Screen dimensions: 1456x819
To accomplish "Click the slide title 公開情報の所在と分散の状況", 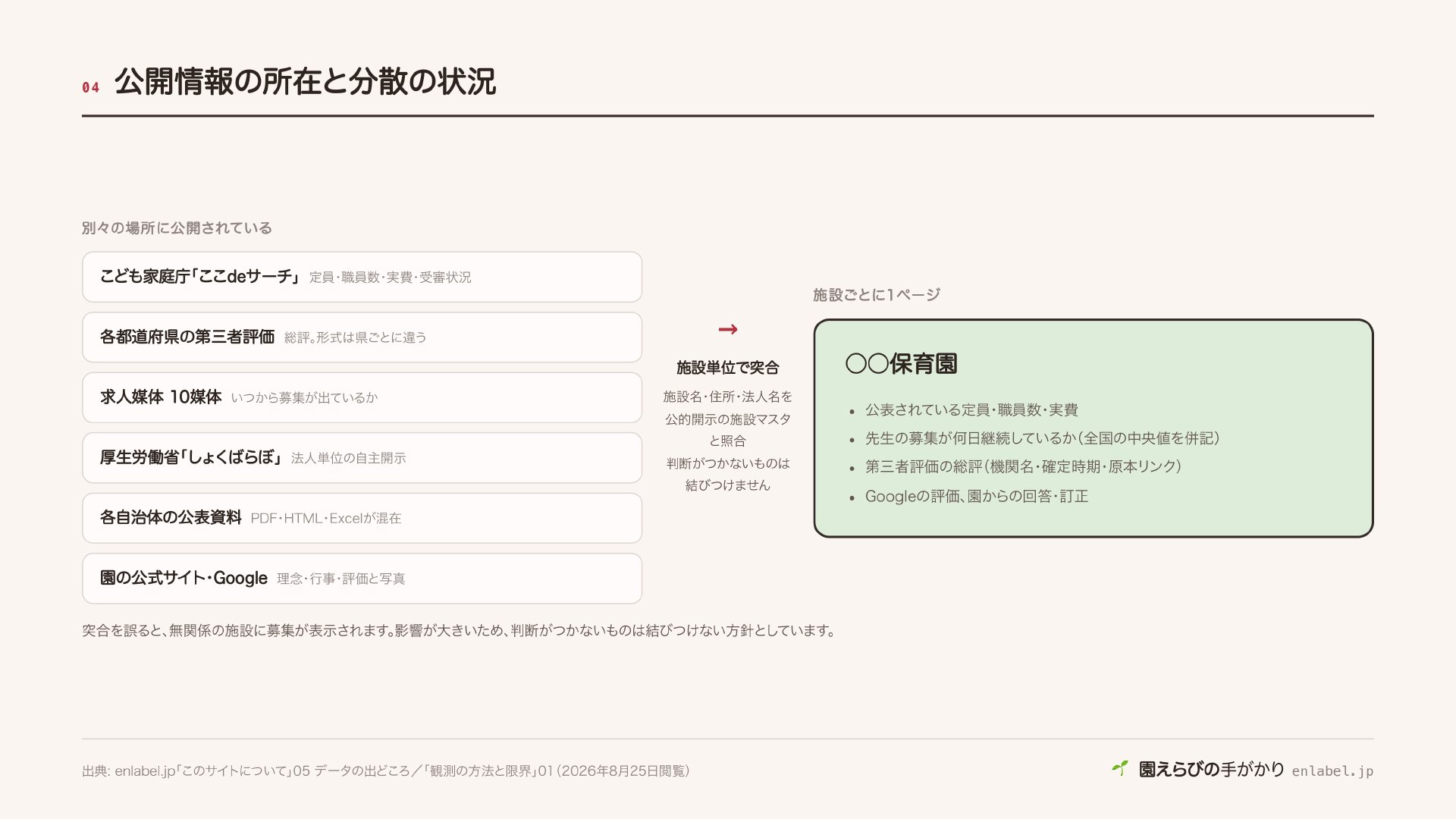I will pyautogui.click(x=305, y=82).
